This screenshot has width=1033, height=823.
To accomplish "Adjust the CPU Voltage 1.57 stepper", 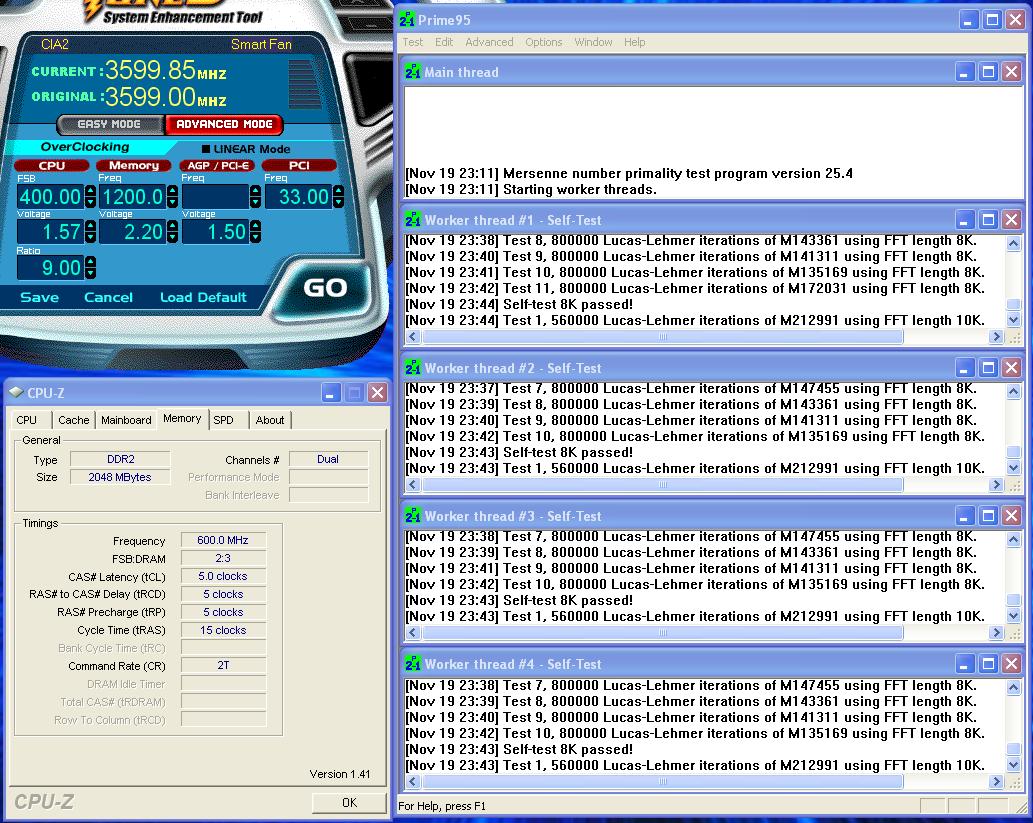I will (90, 232).
